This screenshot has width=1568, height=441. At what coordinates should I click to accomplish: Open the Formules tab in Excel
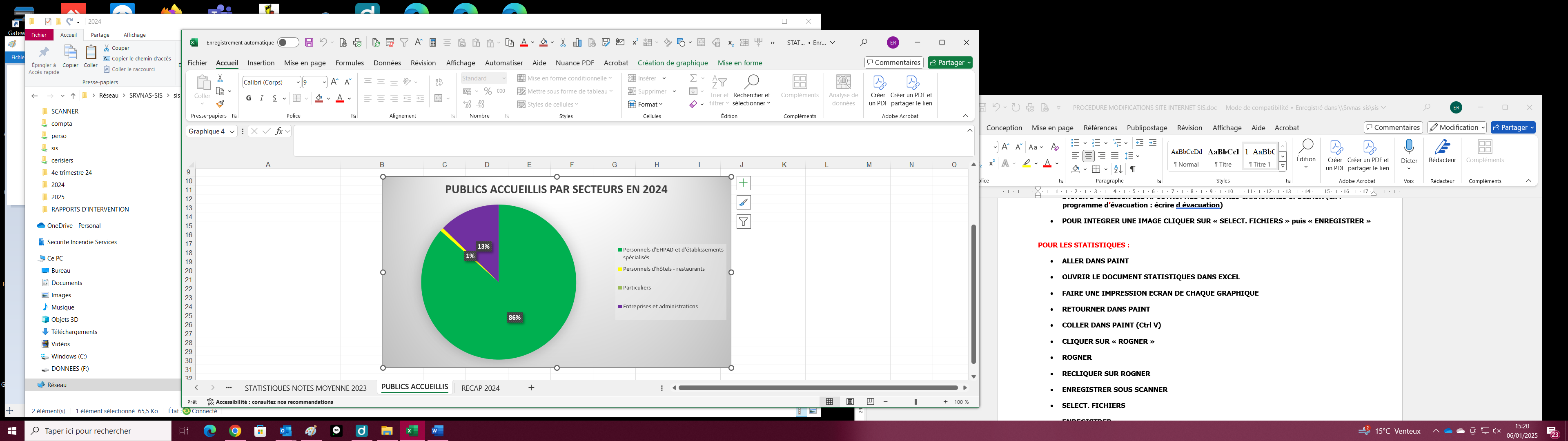coord(350,63)
